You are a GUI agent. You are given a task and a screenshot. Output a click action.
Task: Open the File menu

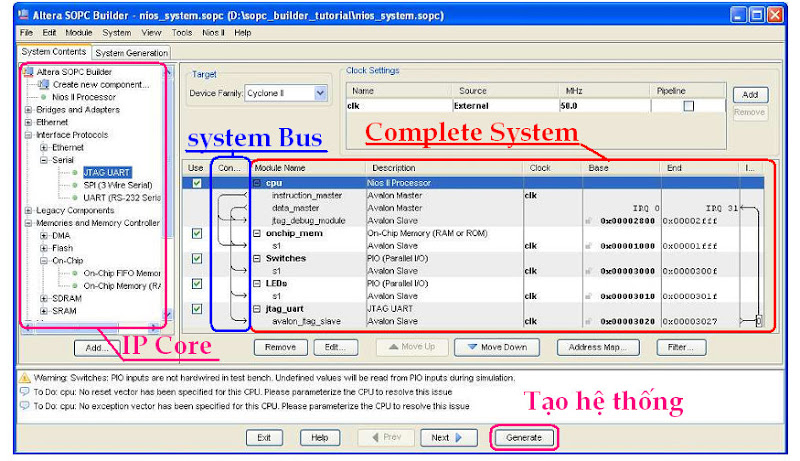26,33
